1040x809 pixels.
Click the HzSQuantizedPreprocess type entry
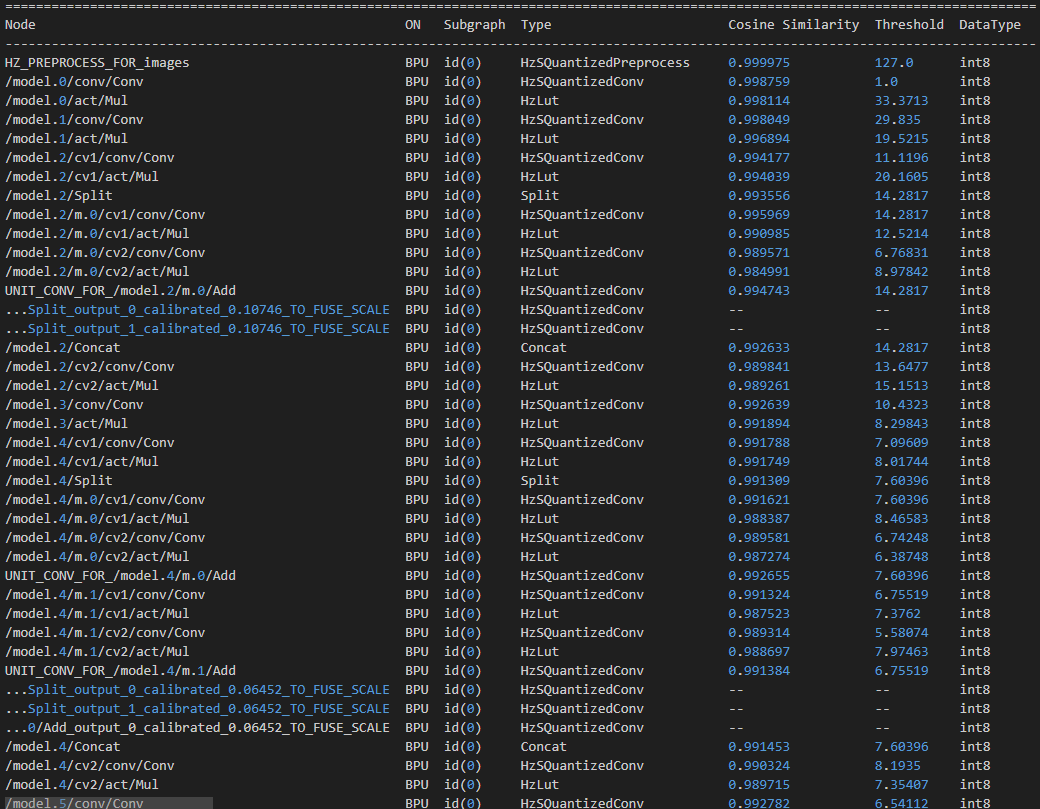click(605, 62)
